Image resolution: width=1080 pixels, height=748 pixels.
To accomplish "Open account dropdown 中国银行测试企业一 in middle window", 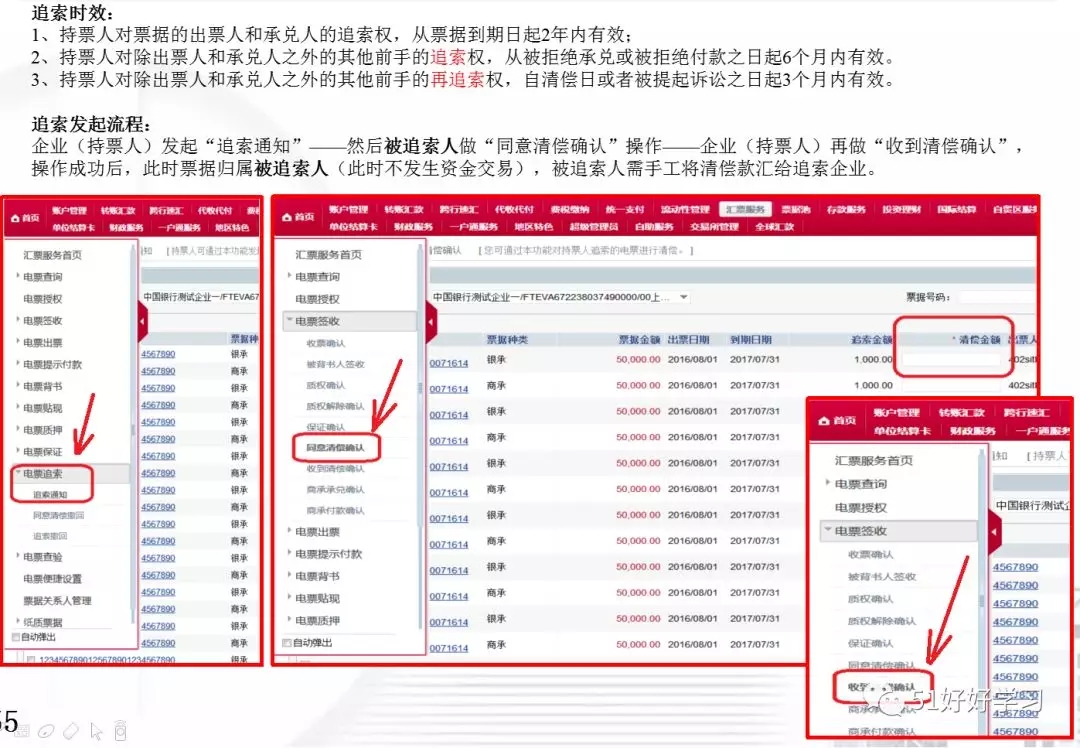I will point(683,297).
